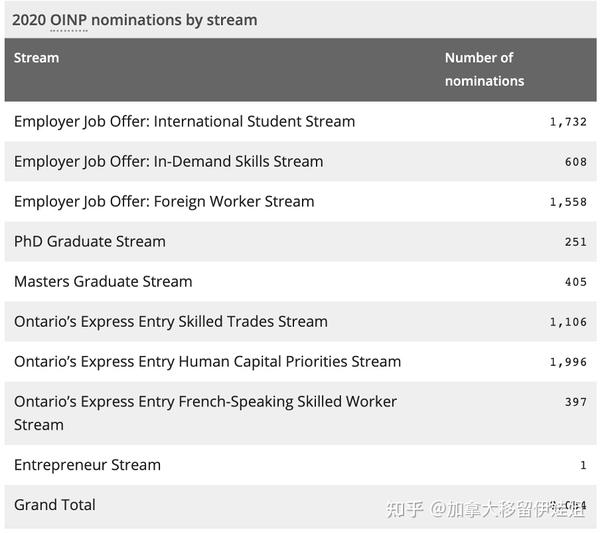Click the Grand Total row label
The image size is (600, 534).
[x=55, y=505]
